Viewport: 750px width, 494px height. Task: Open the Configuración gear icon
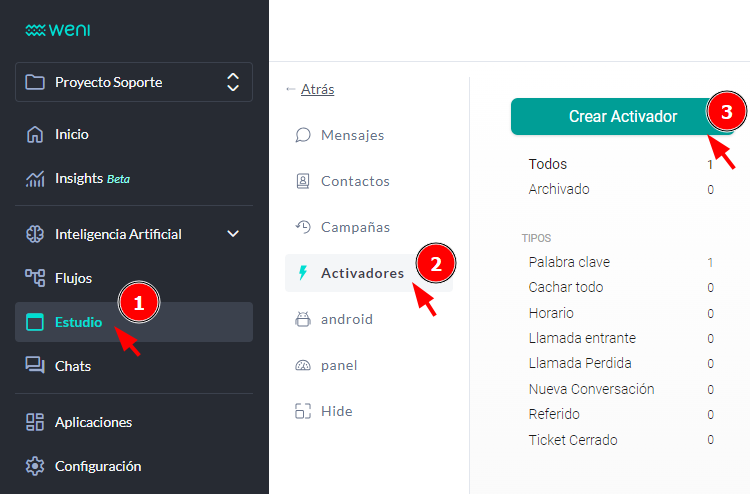click(35, 466)
